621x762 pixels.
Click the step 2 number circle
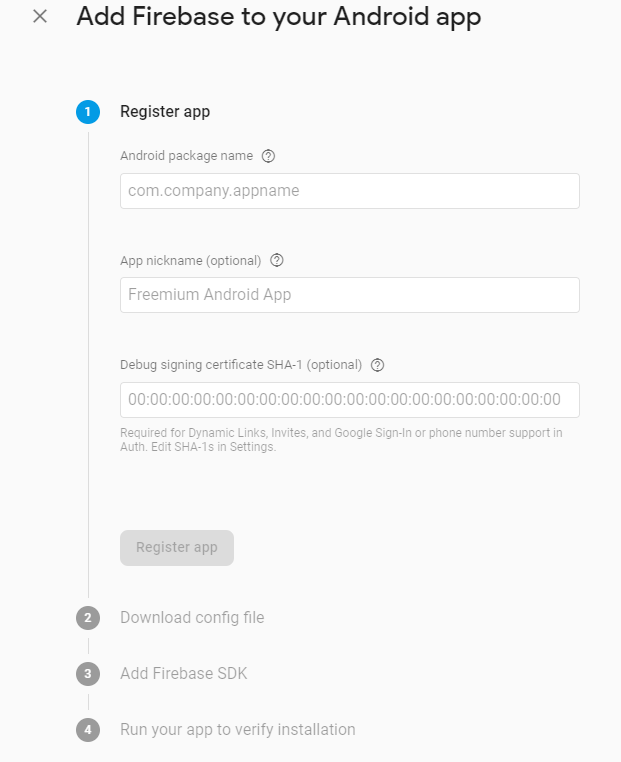(88, 618)
